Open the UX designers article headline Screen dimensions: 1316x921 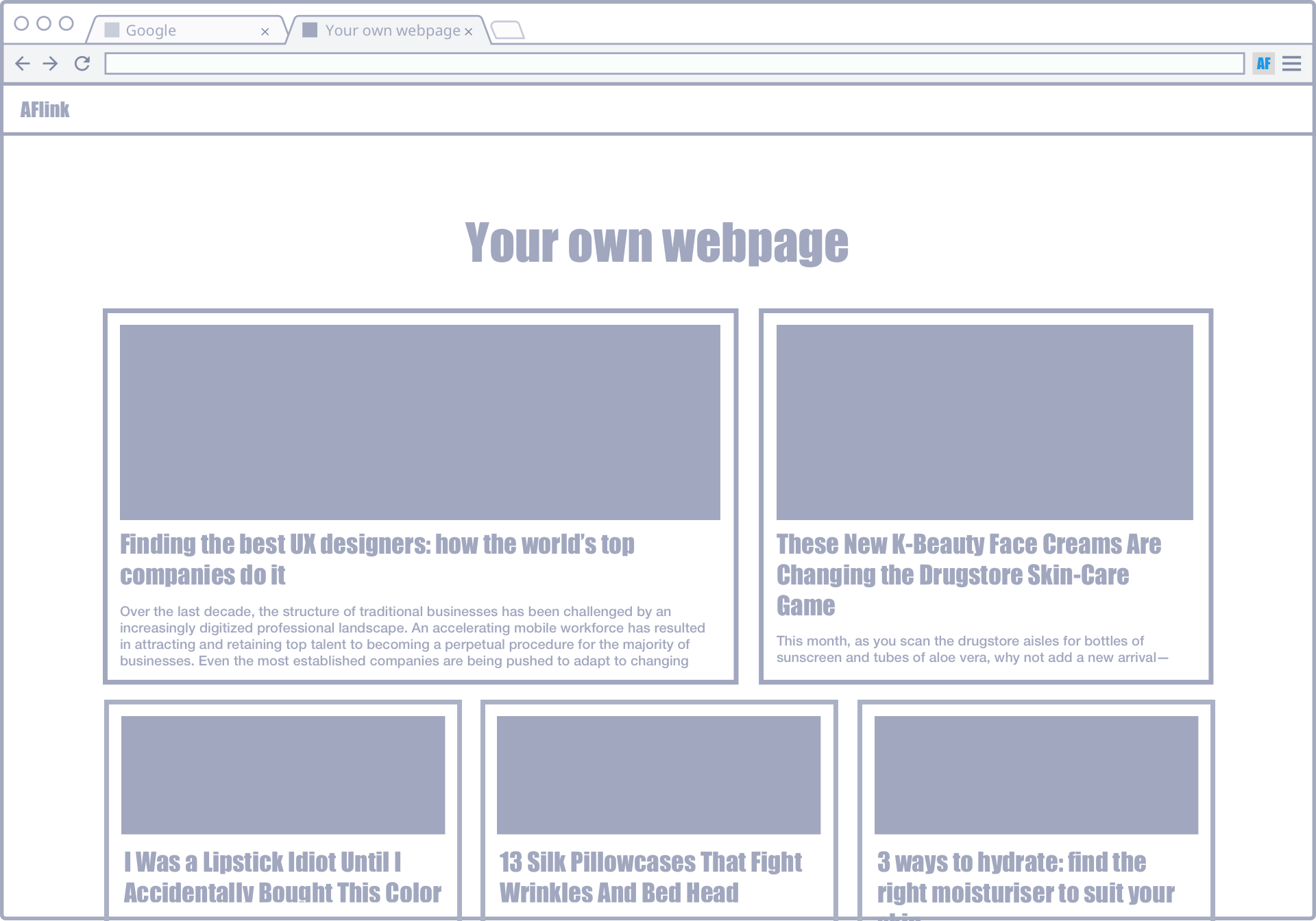pos(377,559)
